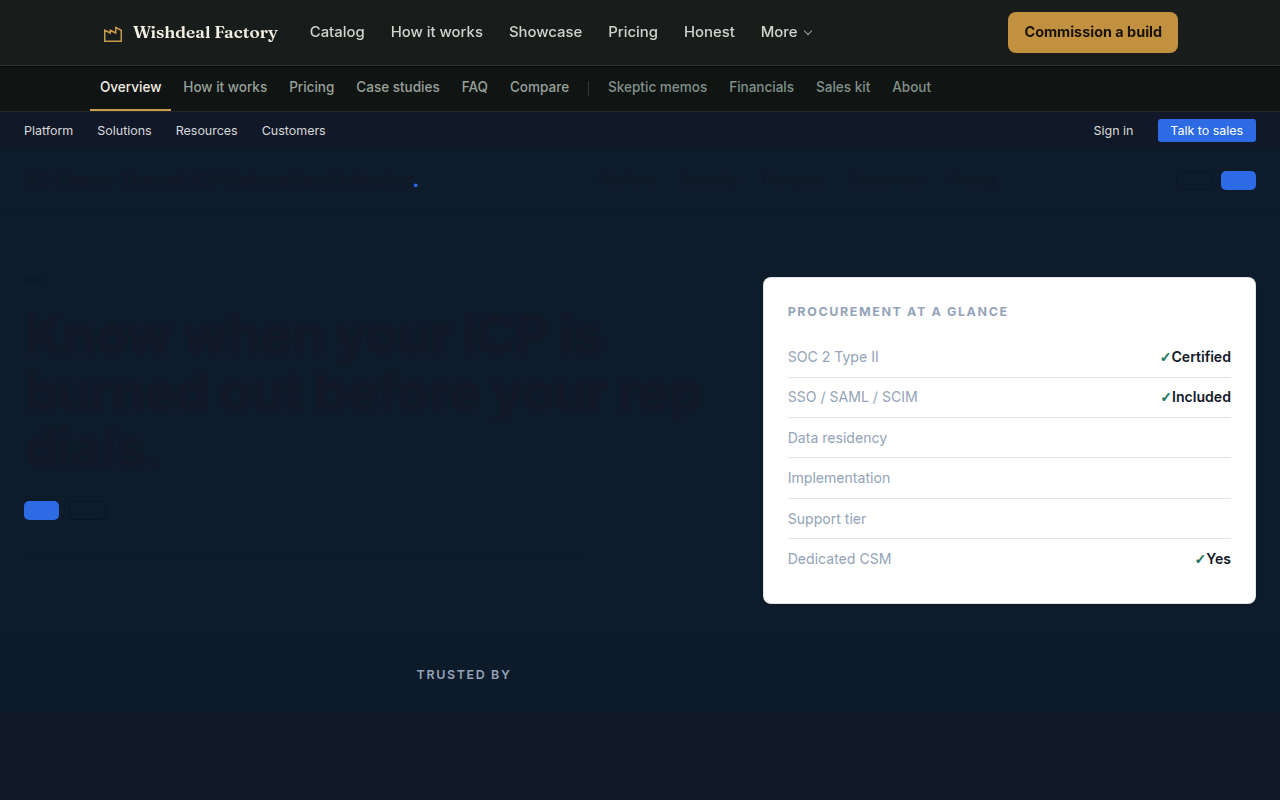Open the Case studies tab
This screenshot has height=800, width=1280.
pyautogui.click(x=398, y=87)
